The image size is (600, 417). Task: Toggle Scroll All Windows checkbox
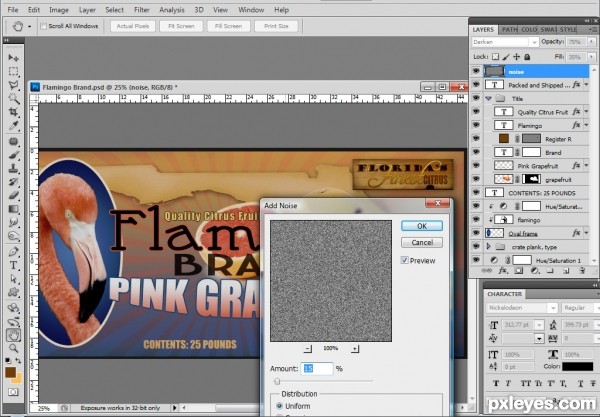pyautogui.click(x=44, y=26)
